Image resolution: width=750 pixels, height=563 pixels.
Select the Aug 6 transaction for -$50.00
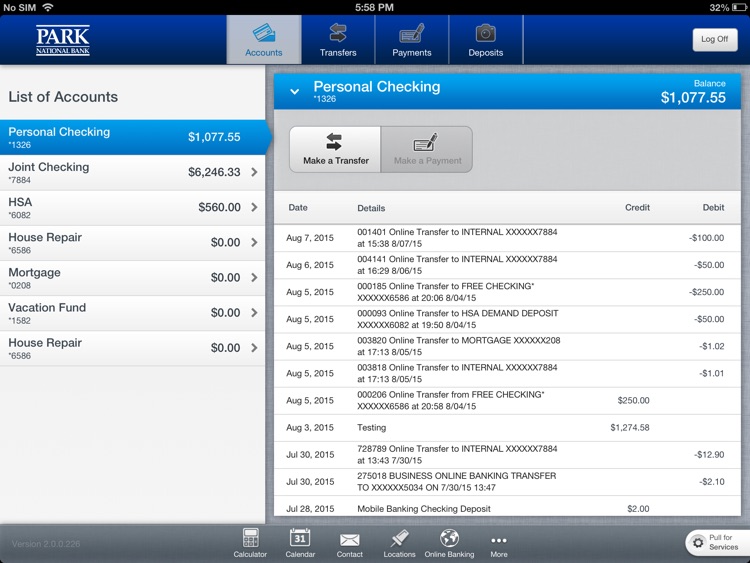tap(507, 265)
